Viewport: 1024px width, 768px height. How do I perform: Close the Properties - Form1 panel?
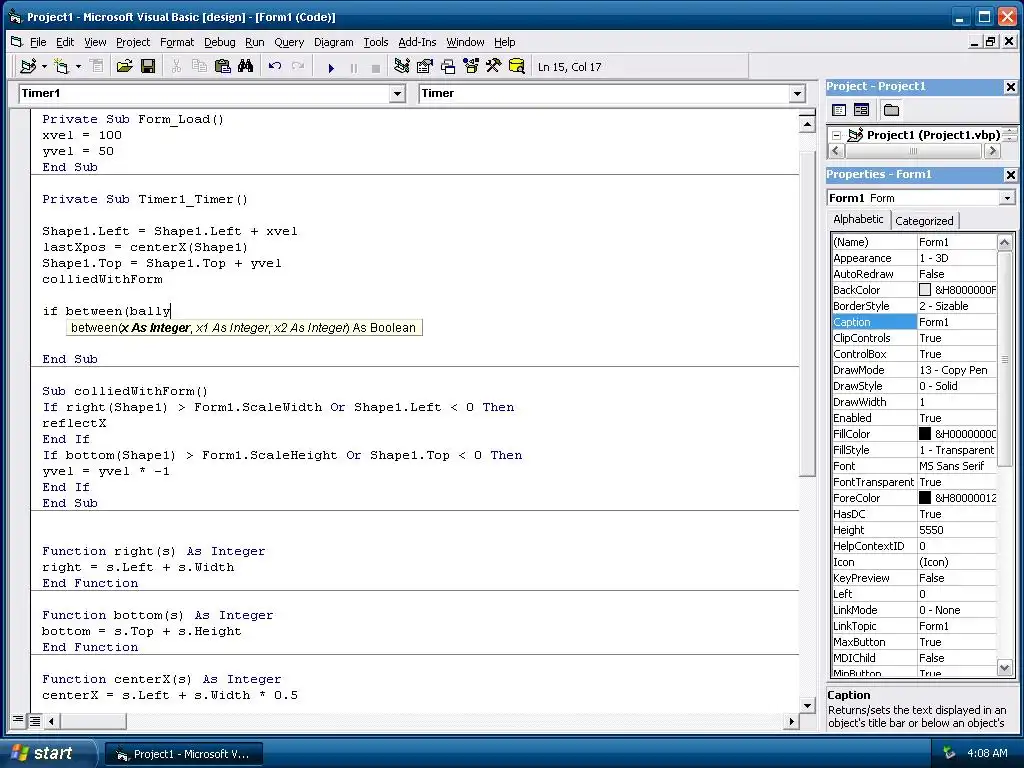[1010, 175]
